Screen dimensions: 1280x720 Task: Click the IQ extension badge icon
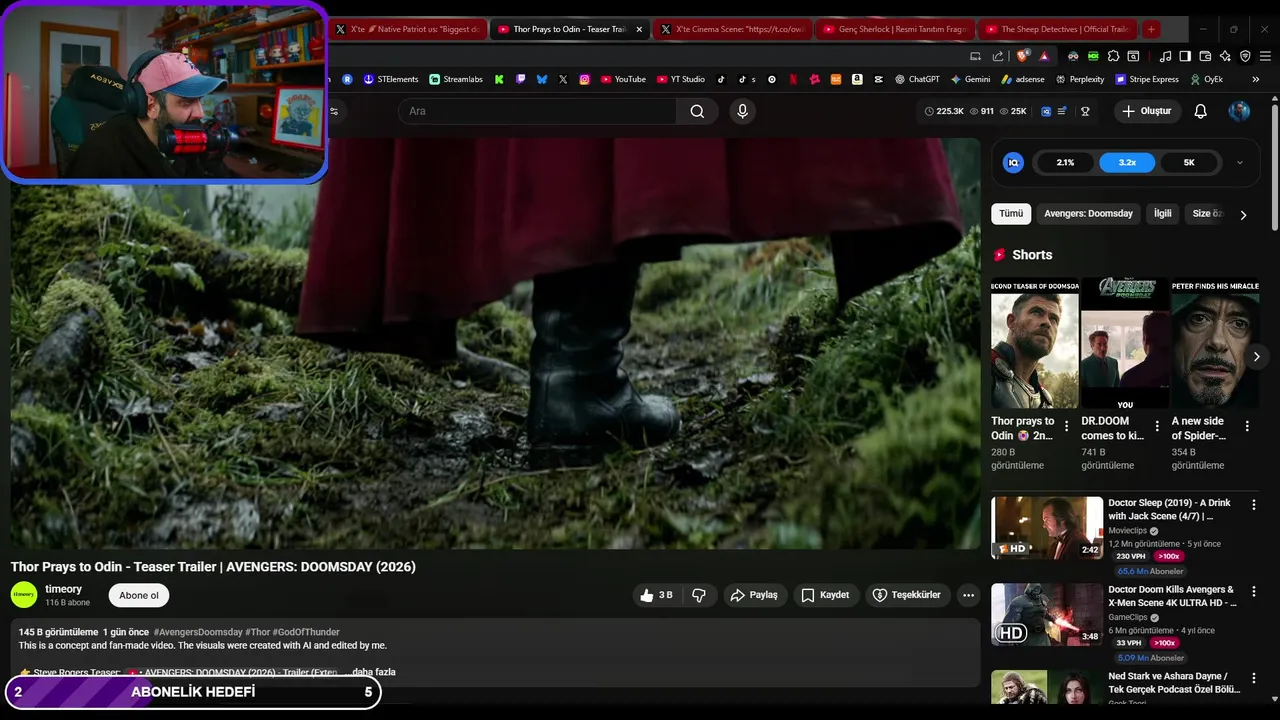pos(1013,162)
